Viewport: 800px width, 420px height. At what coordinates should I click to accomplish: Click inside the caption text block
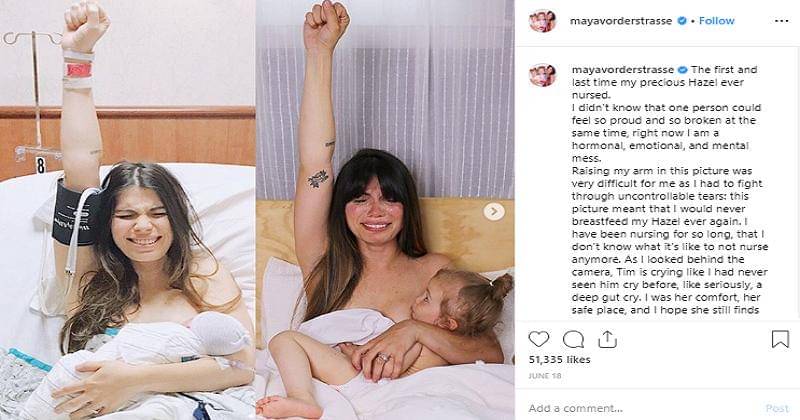coord(669,190)
